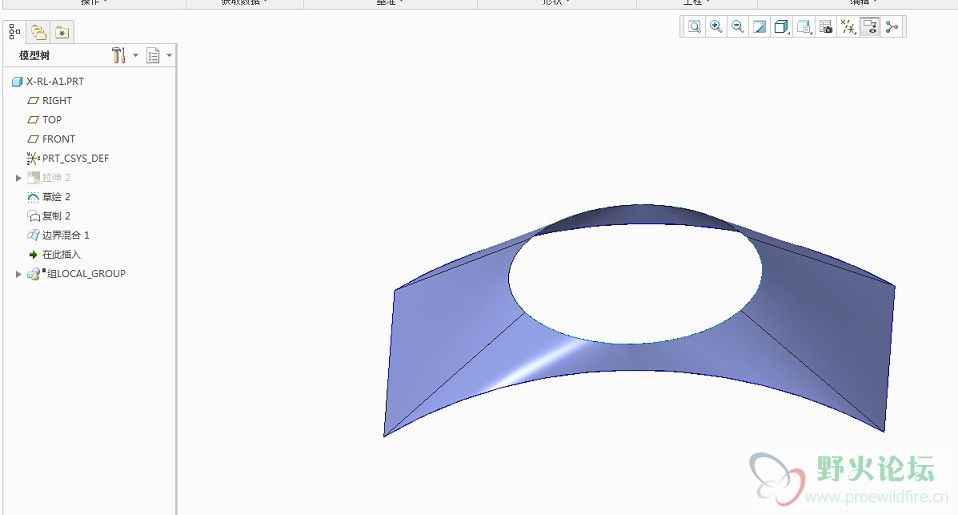Click the Zoom In magnifier icon
This screenshot has height=515, width=958.
coord(716,27)
